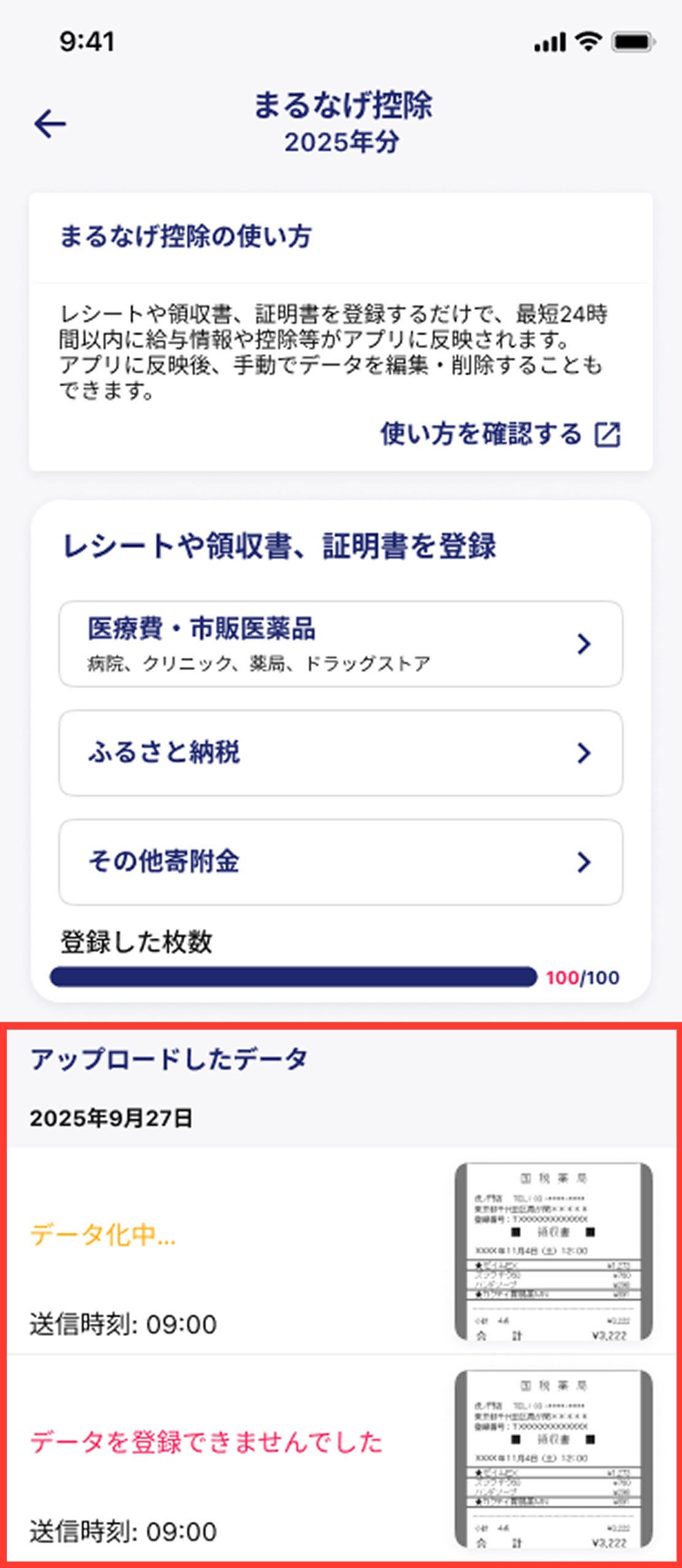The image size is (682, 1568).
Task: Tap the 100/100 count label
Action: [x=583, y=977]
